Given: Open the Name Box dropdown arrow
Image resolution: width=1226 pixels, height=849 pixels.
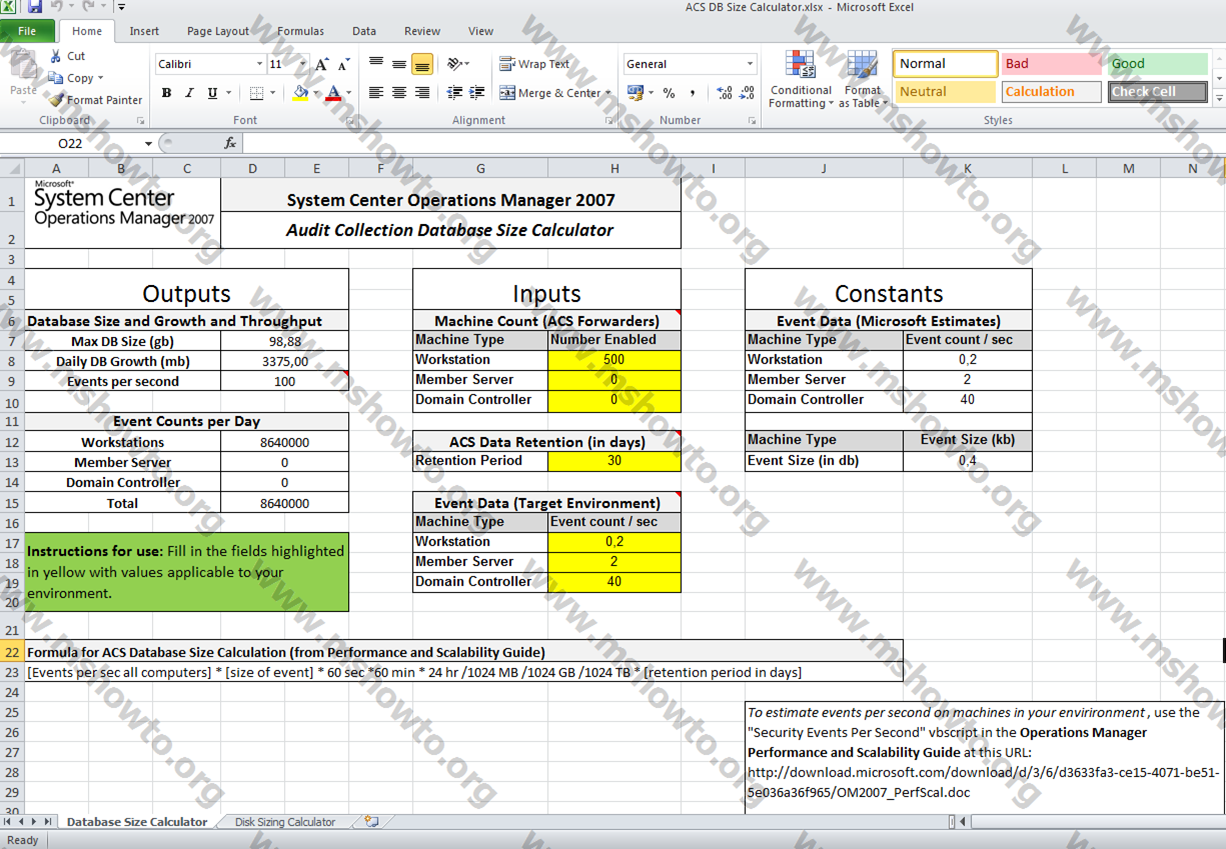Looking at the screenshot, I should [148, 143].
